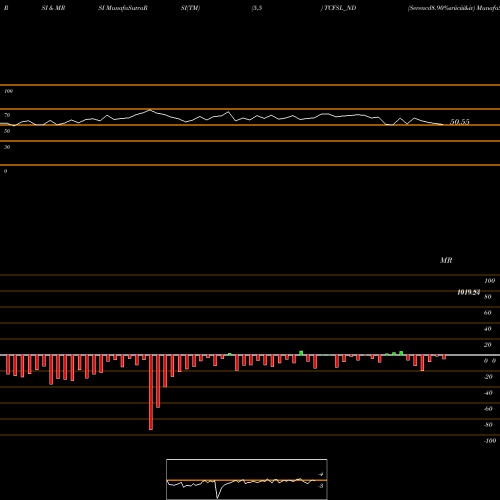Click the mini overview chart at bottom

coord(247,479)
